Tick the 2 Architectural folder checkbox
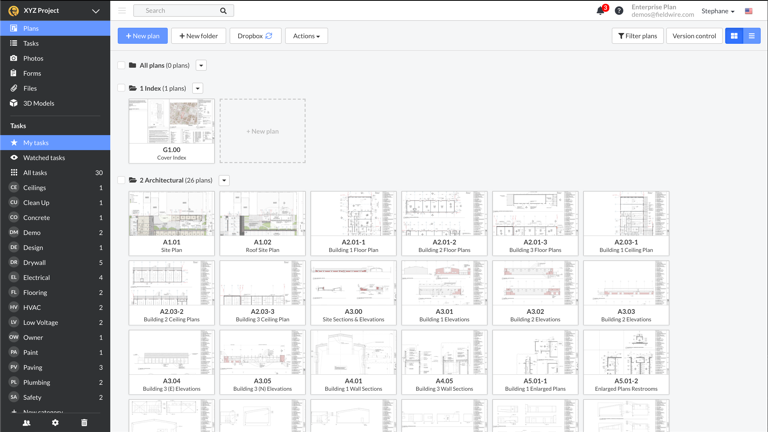This screenshot has height=432, width=768. pyautogui.click(x=121, y=181)
